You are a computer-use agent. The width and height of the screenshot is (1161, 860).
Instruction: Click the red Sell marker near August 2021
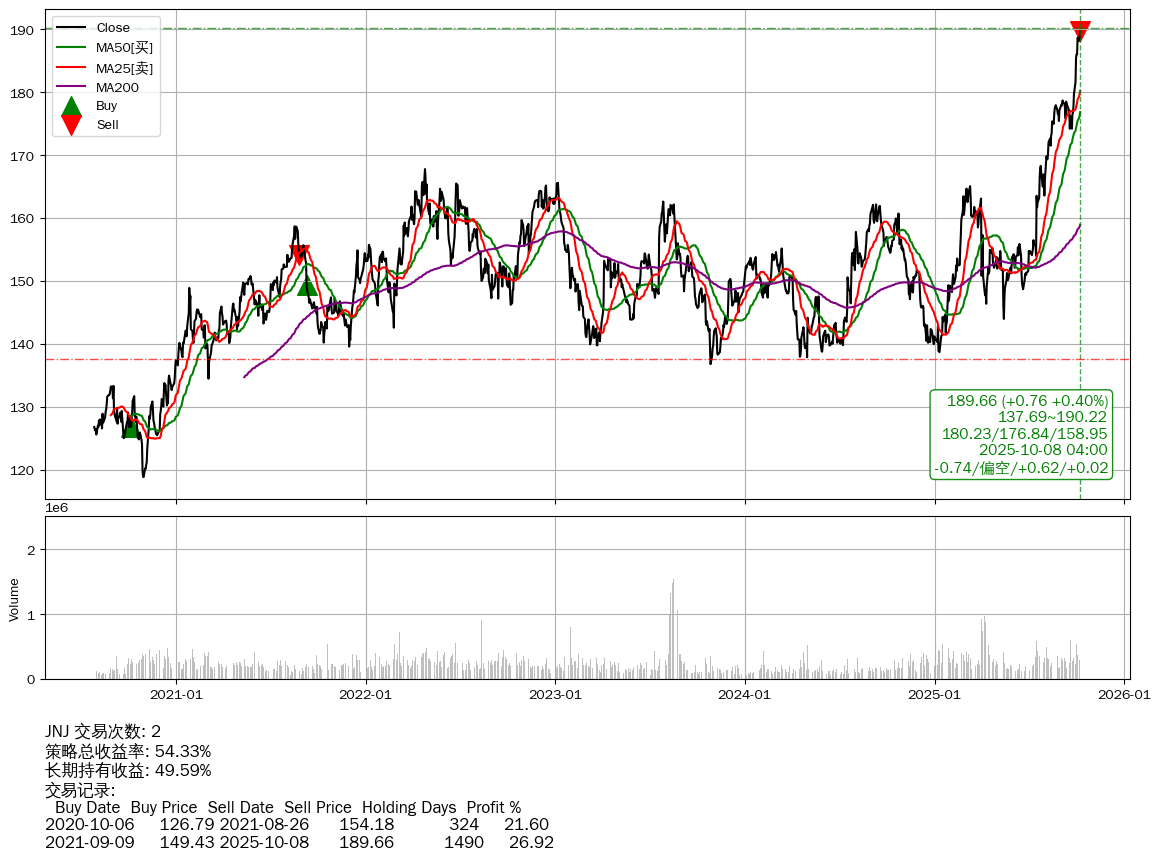(299, 254)
